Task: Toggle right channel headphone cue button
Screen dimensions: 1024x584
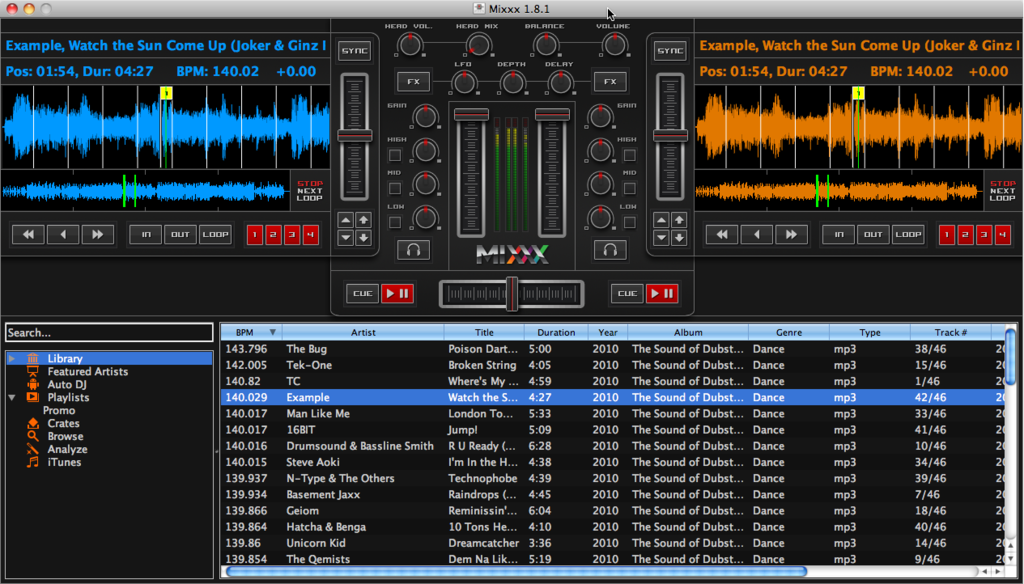Action: [x=610, y=250]
